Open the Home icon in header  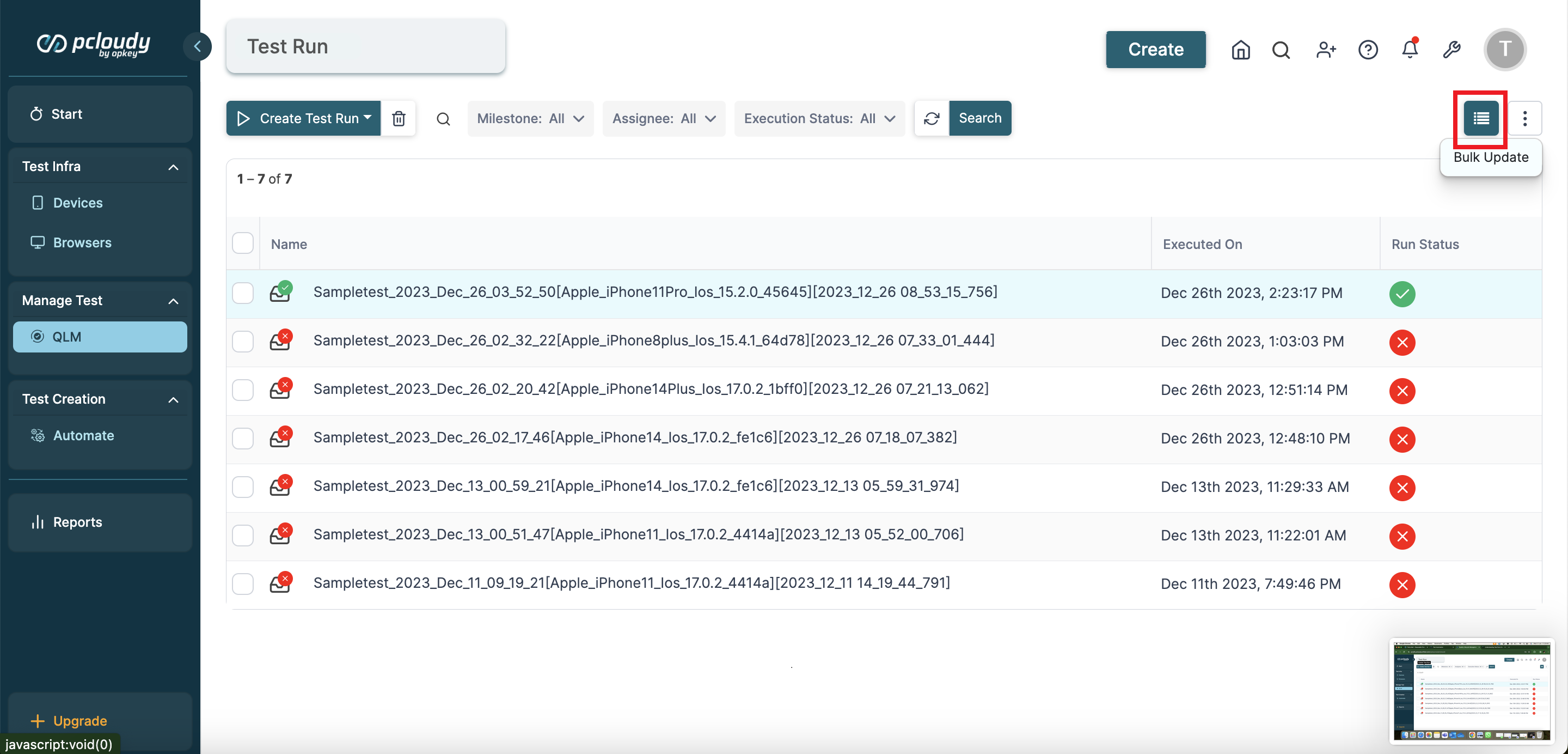click(x=1241, y=50)
